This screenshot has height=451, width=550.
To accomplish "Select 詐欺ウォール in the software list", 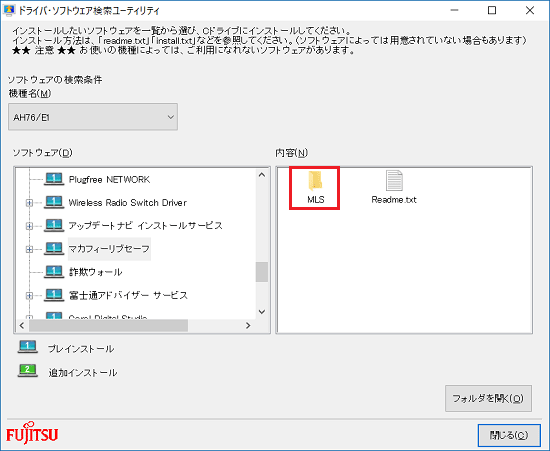I will (x=95, y=272).
